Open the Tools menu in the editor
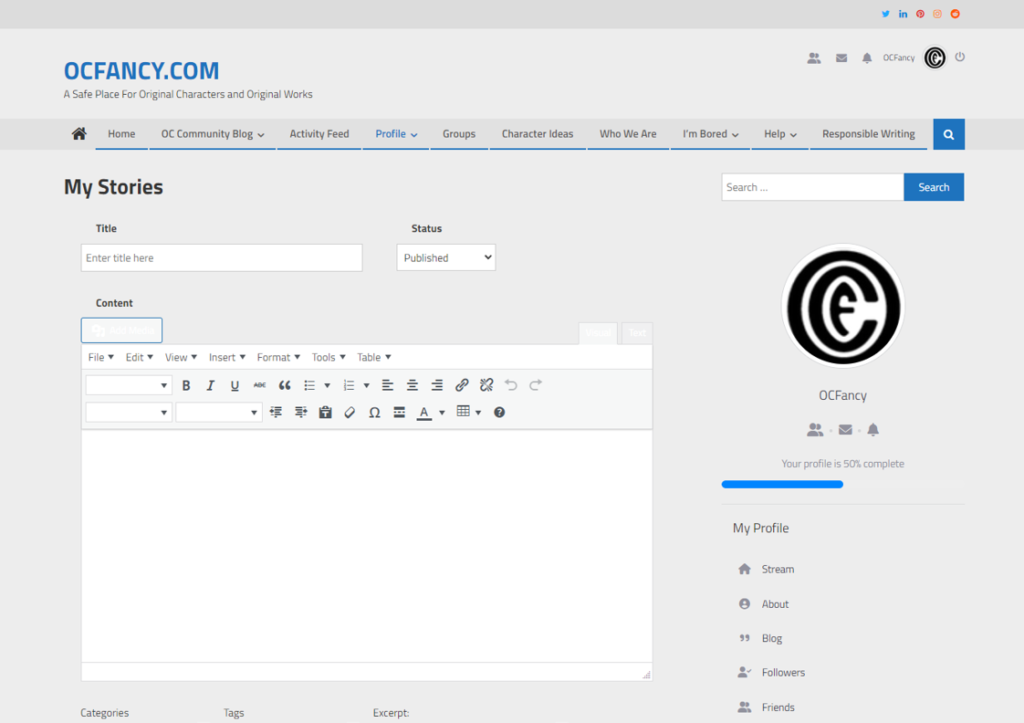Image resolution: width=1024 pixels, height=723 pixels. (327, 357)
